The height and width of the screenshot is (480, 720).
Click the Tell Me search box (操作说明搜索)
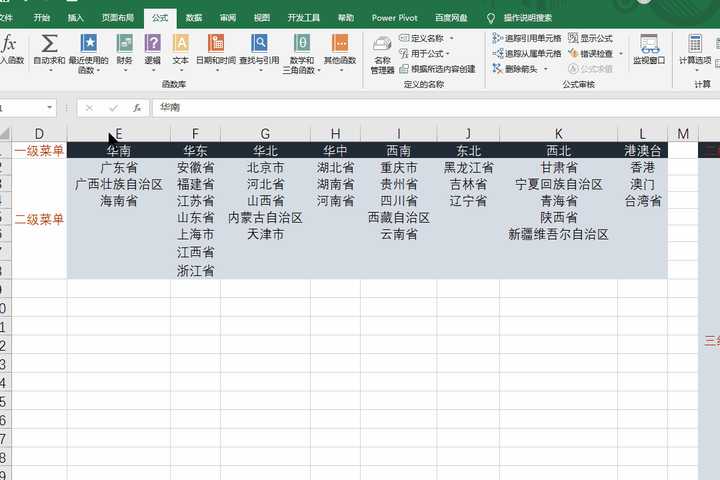(x=528, y=18)
